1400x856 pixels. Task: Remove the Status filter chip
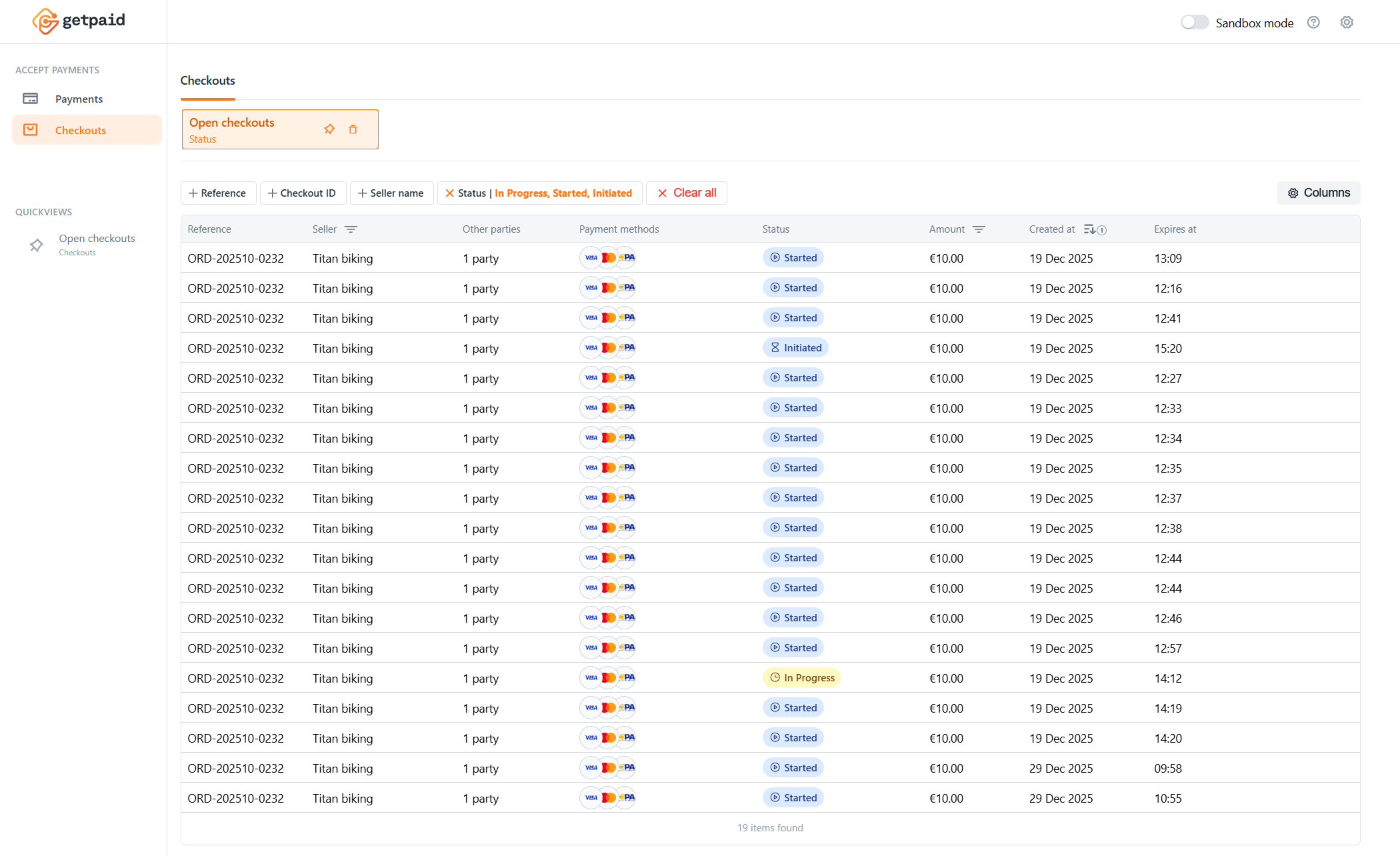click(451, 193)
